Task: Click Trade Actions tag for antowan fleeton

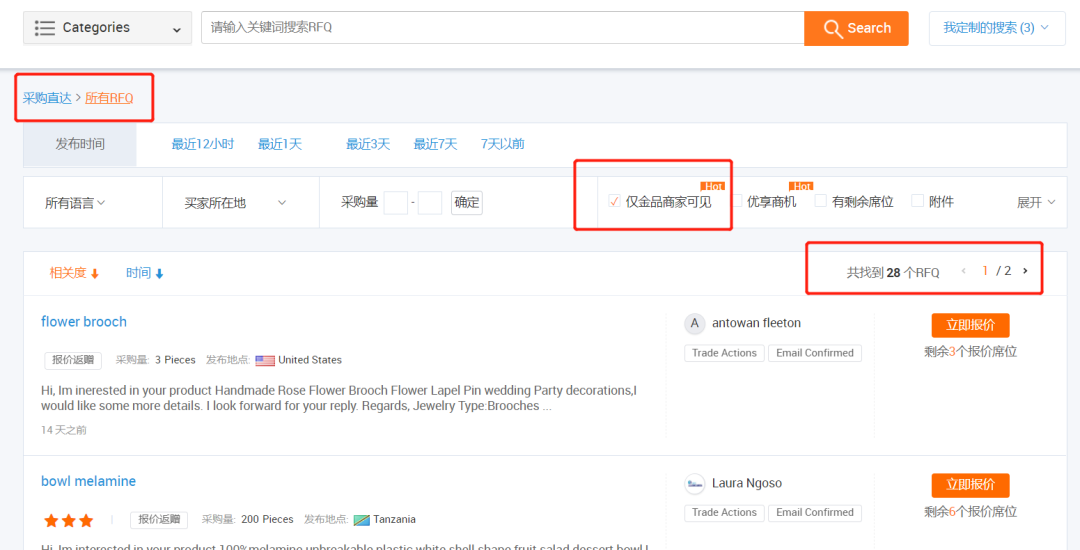Action: (x=724, y=353)
